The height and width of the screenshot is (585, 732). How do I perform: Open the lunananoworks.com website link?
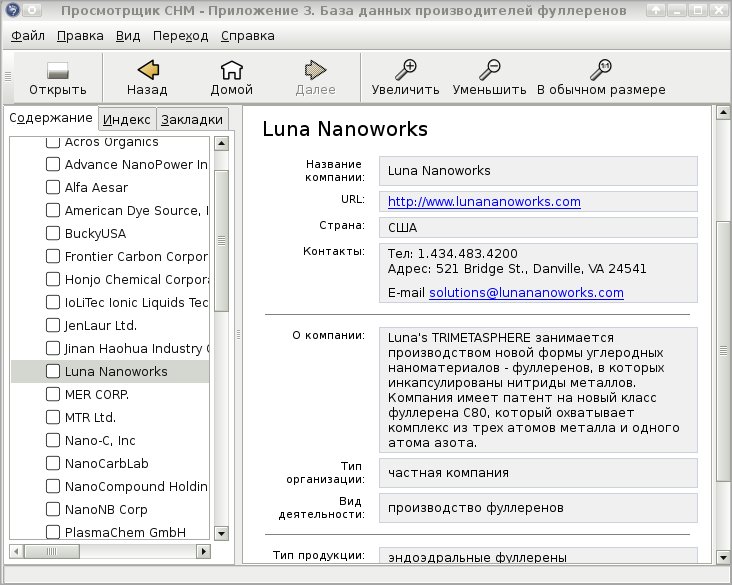pyautogui.click(x=484, y=202)
